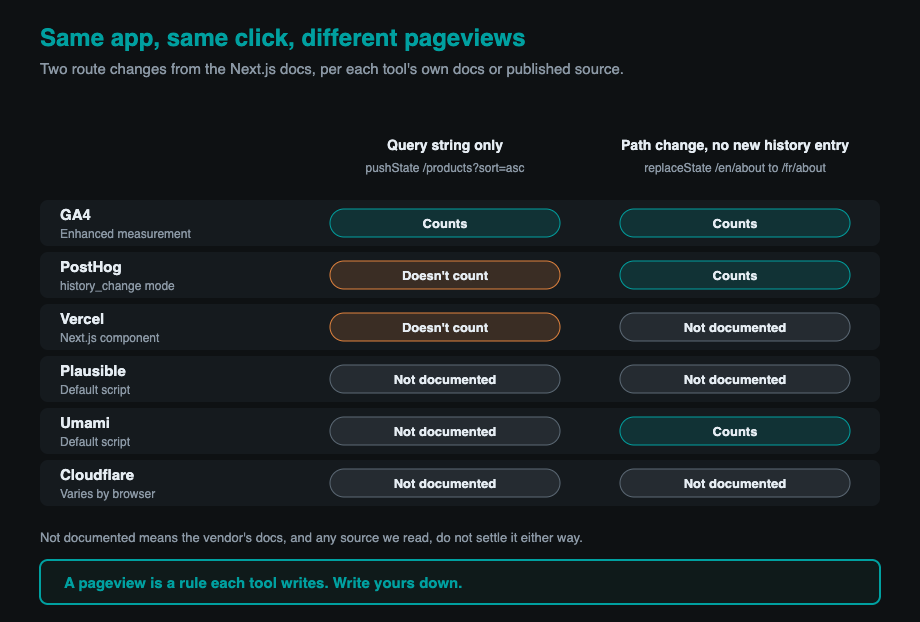Click the footnote explaining 'Not documented'
Screen dimensions: 920x622
click(x=311, y=538)
